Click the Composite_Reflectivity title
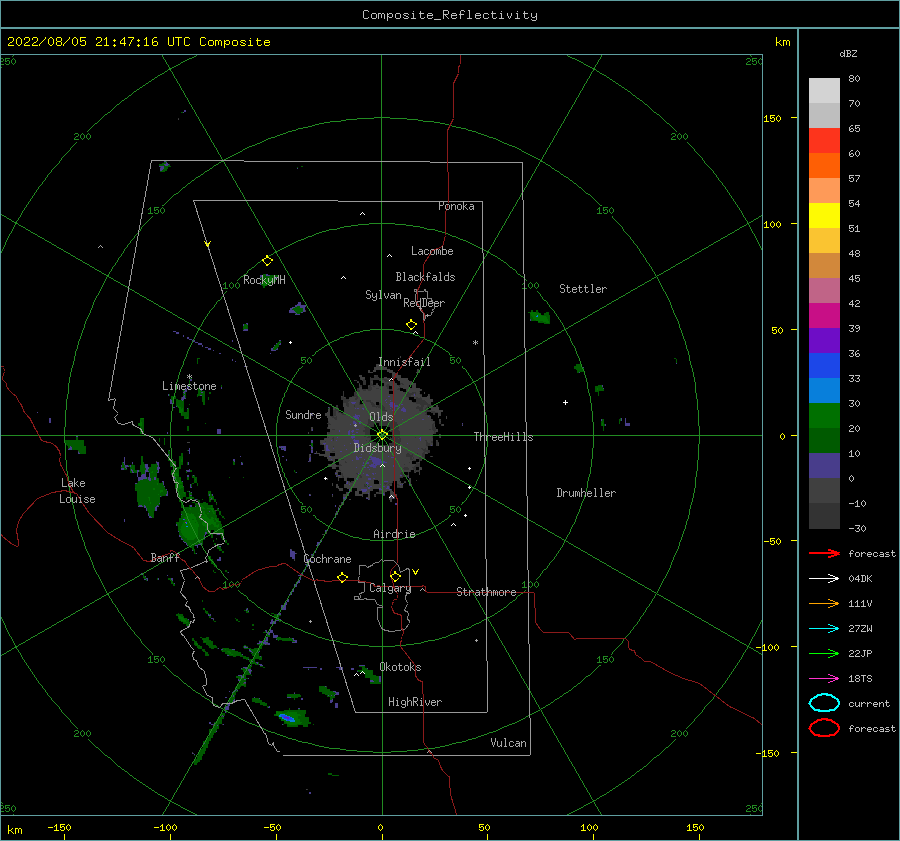 pyautogui.click(x=450, y=15)
